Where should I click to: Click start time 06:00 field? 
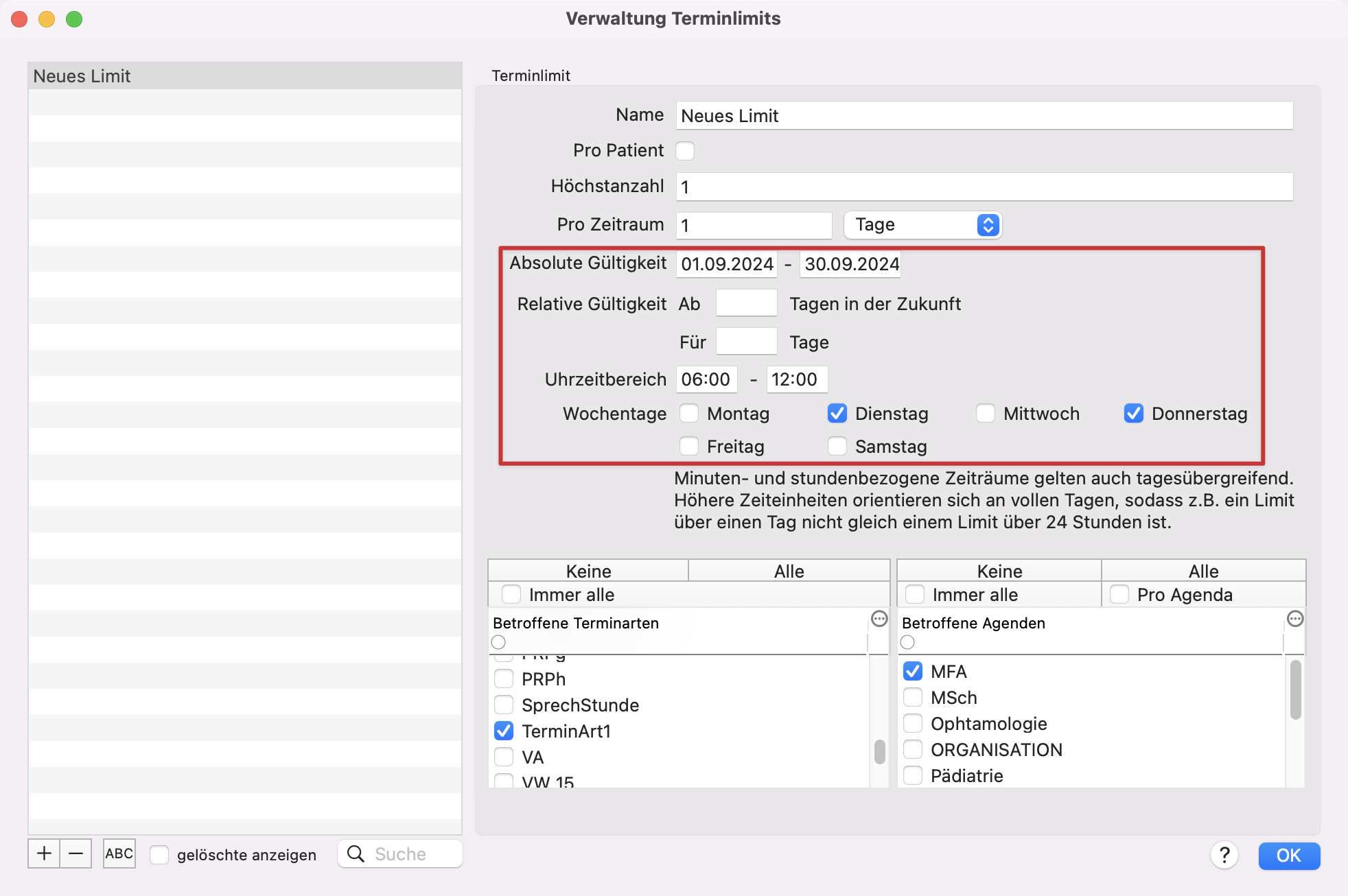707,379
